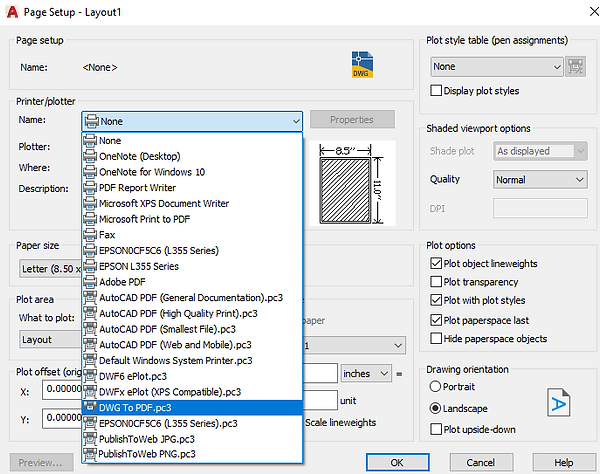The width and height of the screenshot is (600, 474).
Task: Toggle Plot paperspace last checkbox
Action: (436, 320)
